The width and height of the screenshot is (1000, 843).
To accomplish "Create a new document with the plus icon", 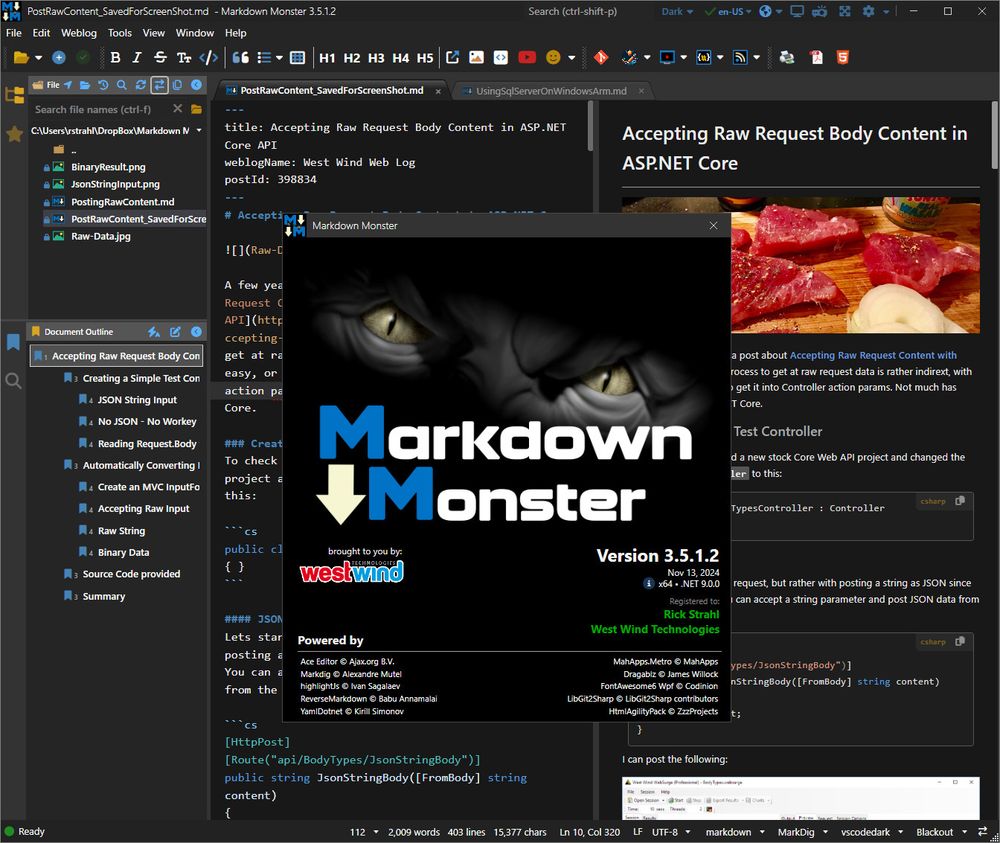I will pyautogui.click(x=59, y=57).
